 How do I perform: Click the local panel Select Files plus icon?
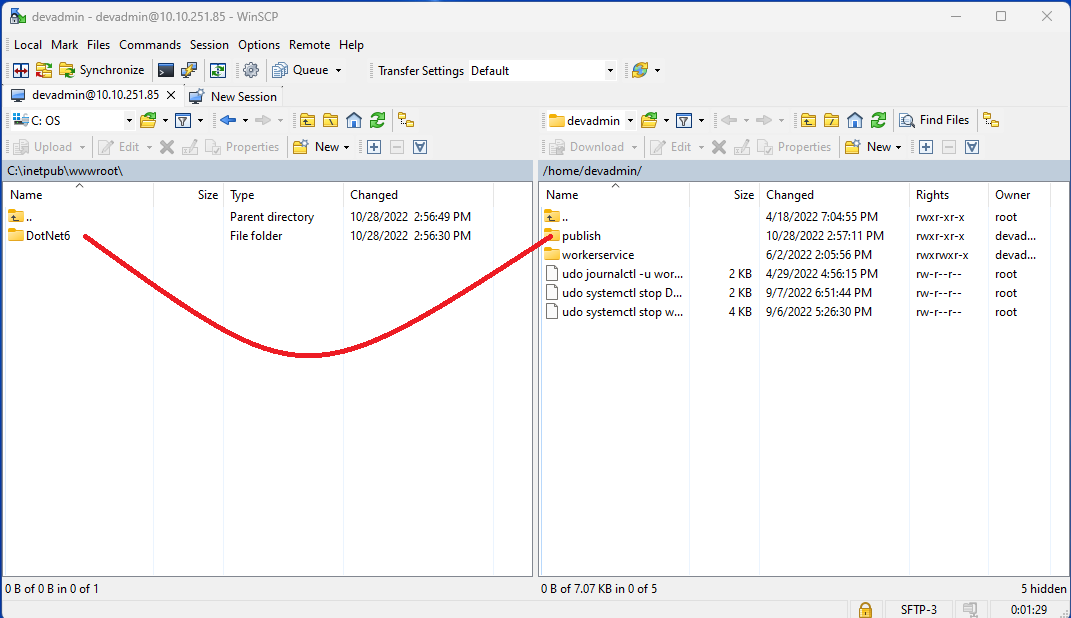click(x=374, y=147)
